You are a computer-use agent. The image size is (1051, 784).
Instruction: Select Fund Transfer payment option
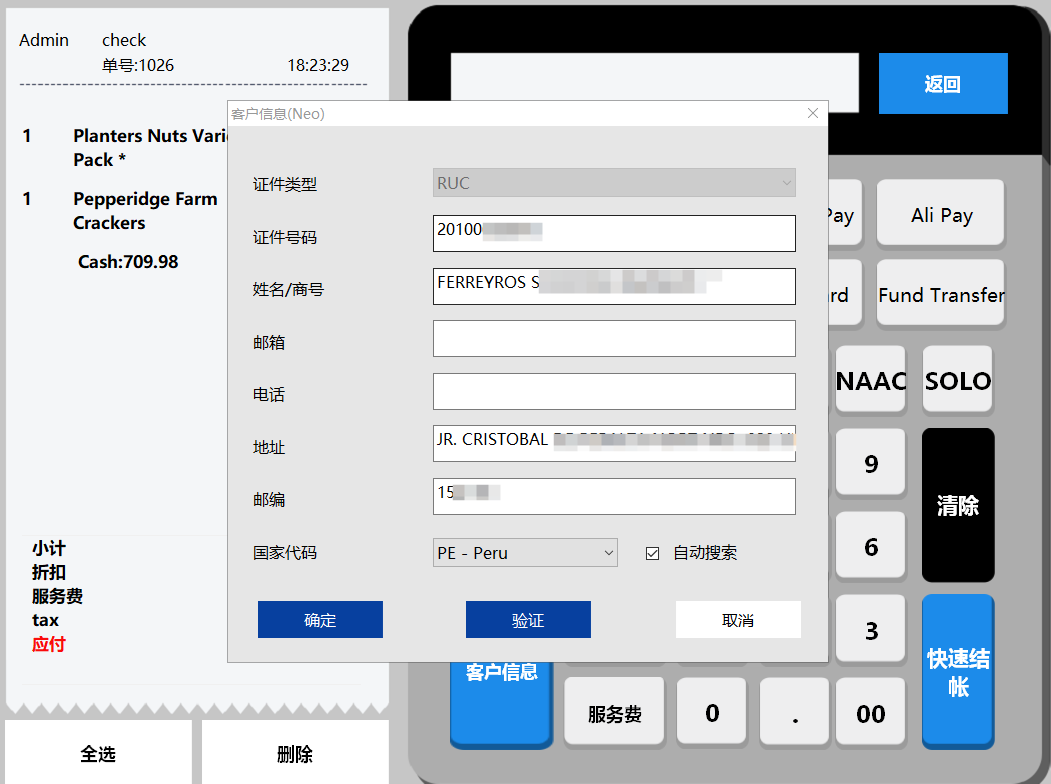[x=940, y=294]
